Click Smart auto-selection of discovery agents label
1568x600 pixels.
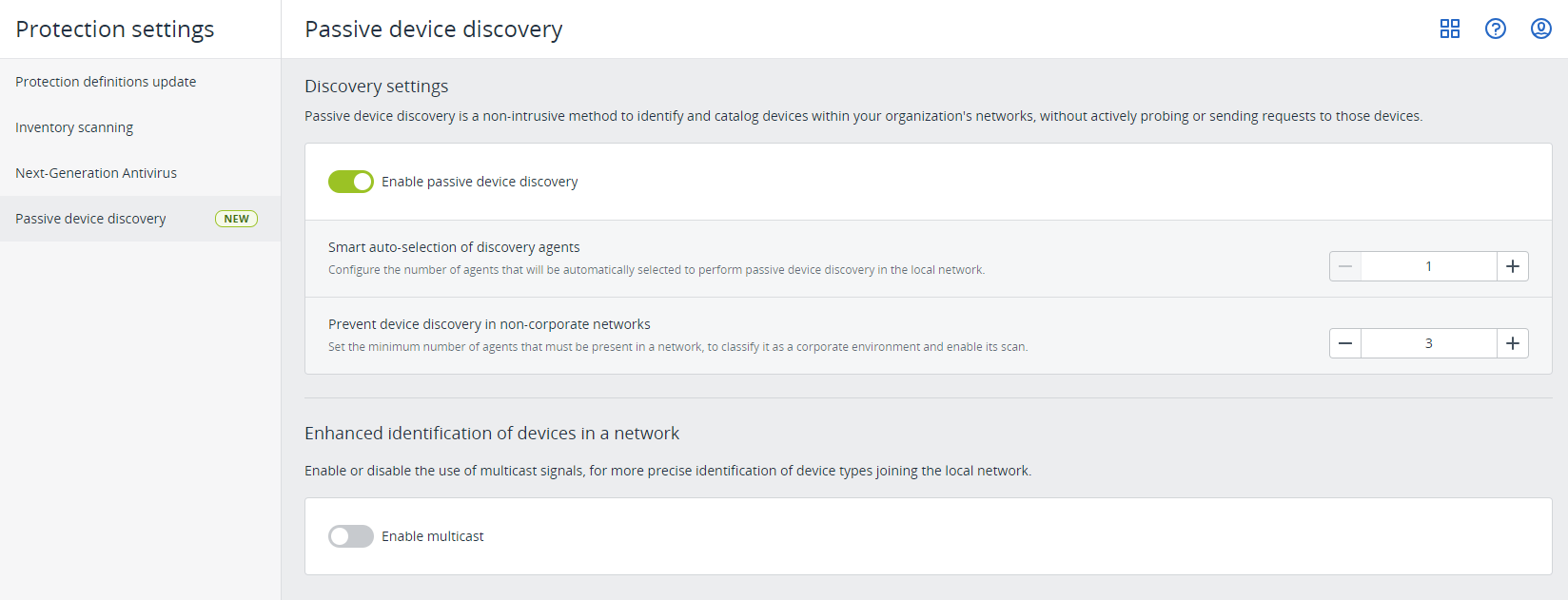coord(454,247)
